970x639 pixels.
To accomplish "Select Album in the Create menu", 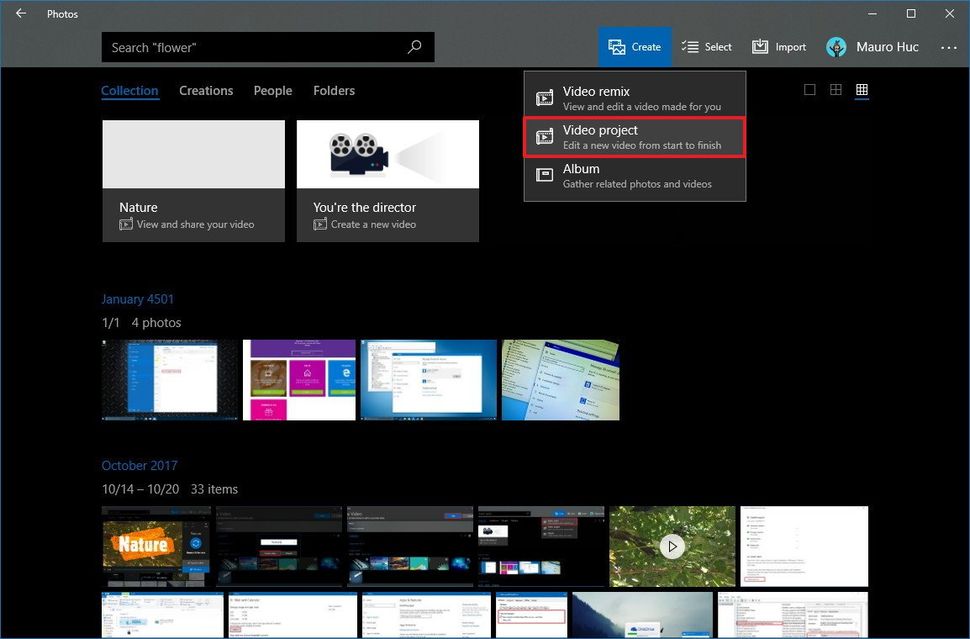I will tap(634, 174).
